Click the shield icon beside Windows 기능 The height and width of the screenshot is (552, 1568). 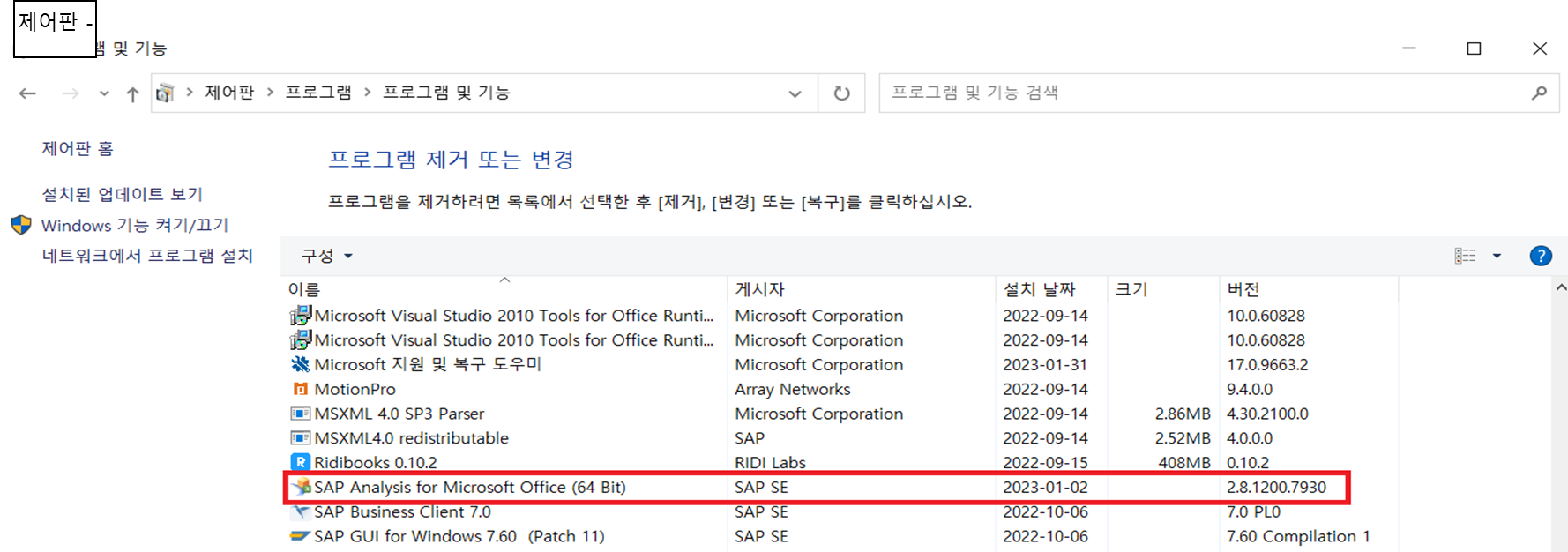pos(21,225)
